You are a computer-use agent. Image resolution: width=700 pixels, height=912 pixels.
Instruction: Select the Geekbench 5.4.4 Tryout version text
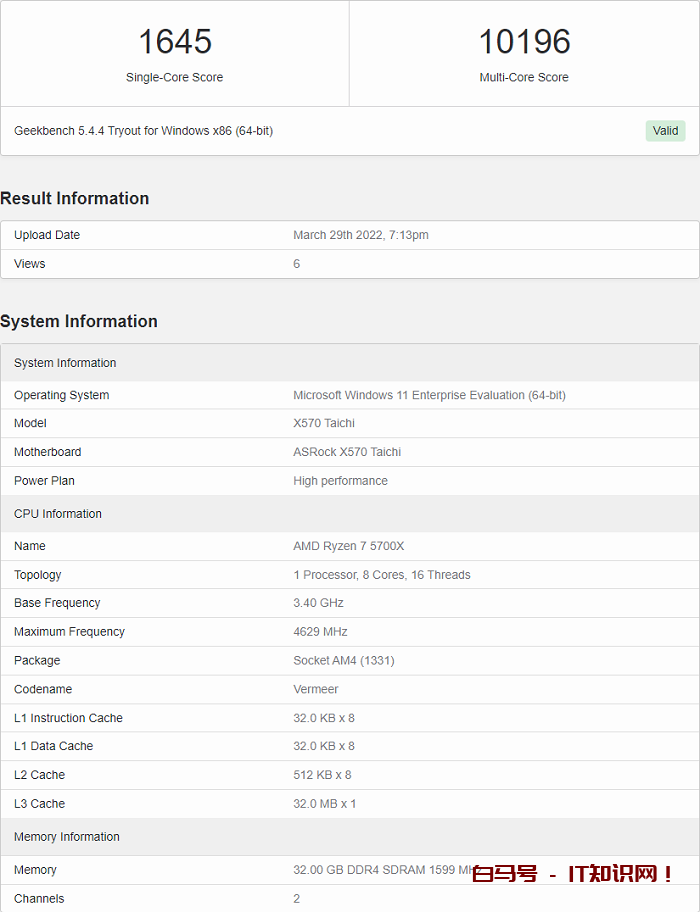[x=143, y=131]
